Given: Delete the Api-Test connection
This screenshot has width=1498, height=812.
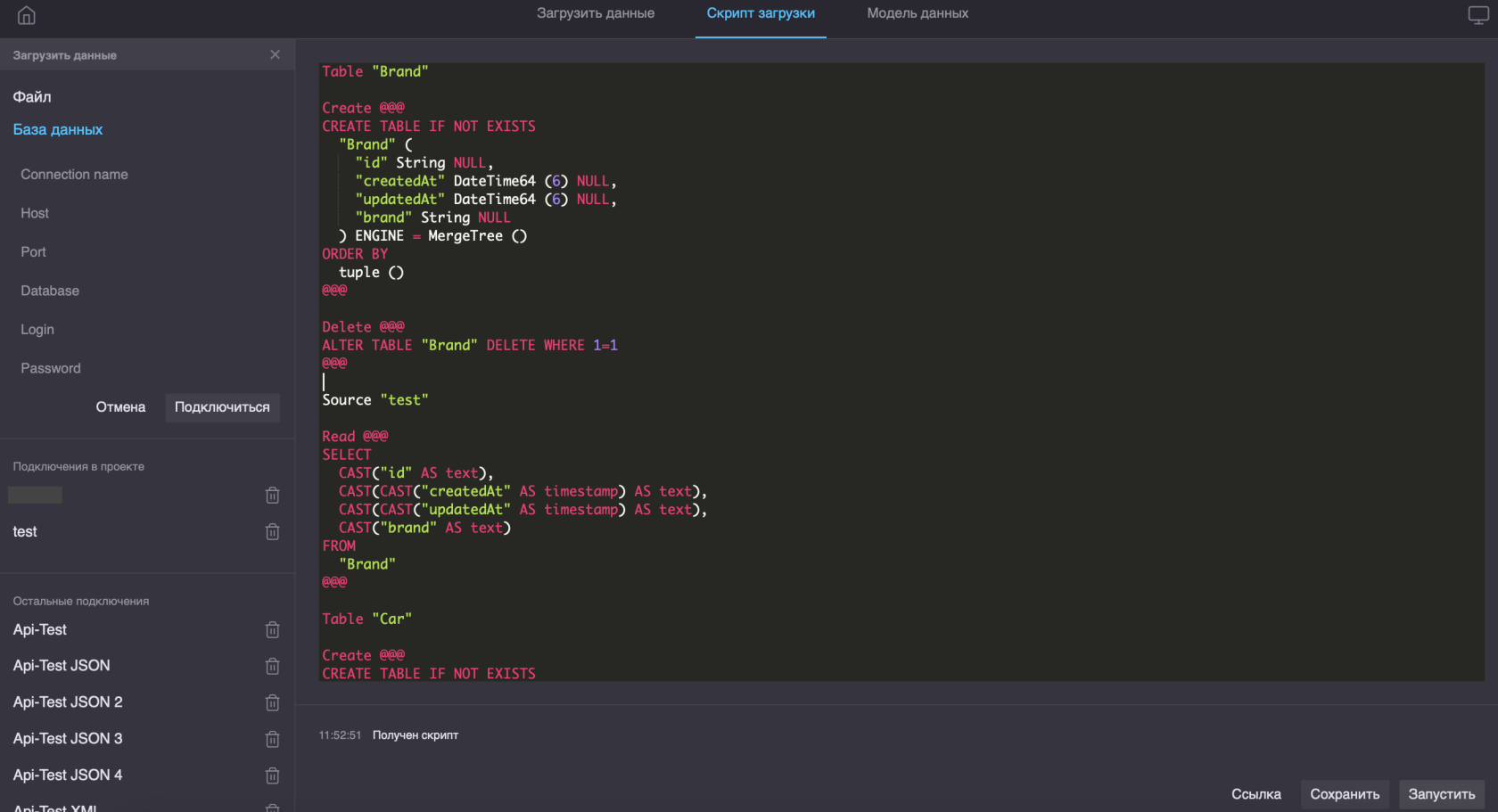Looking at the screenshot, I should 273,629.
